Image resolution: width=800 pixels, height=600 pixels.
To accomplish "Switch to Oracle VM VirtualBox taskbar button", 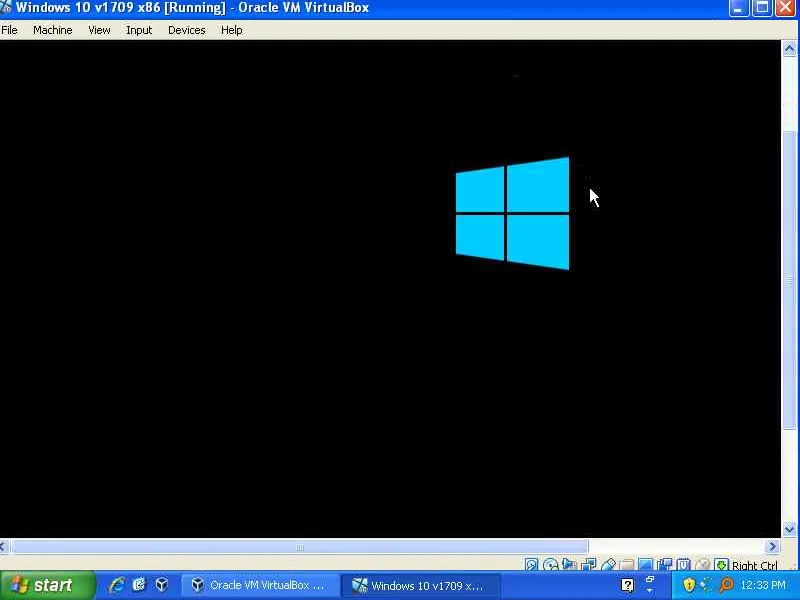I will [x=260, y=585].
